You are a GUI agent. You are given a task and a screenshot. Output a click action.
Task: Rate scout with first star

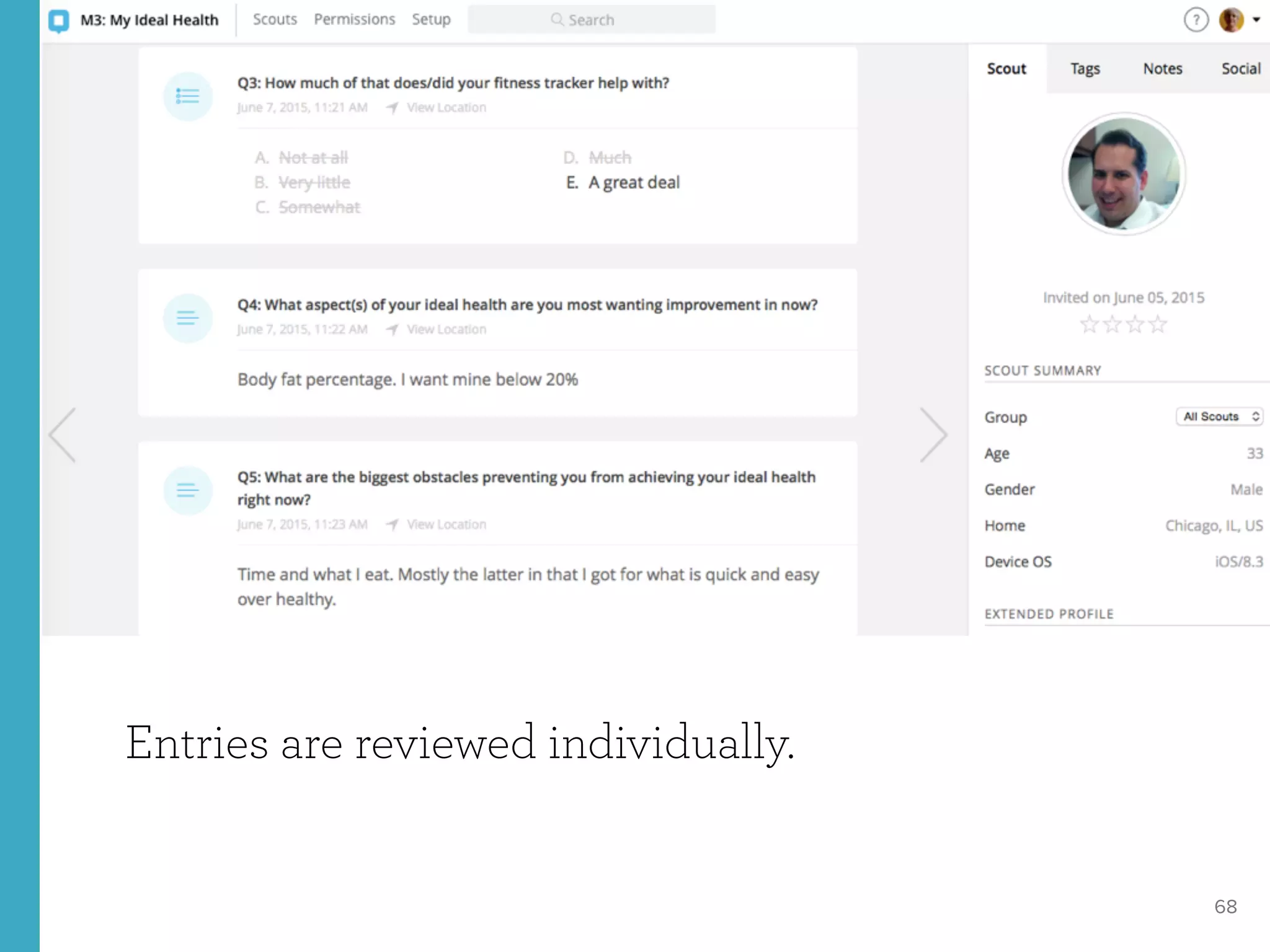coord(1090,324)
